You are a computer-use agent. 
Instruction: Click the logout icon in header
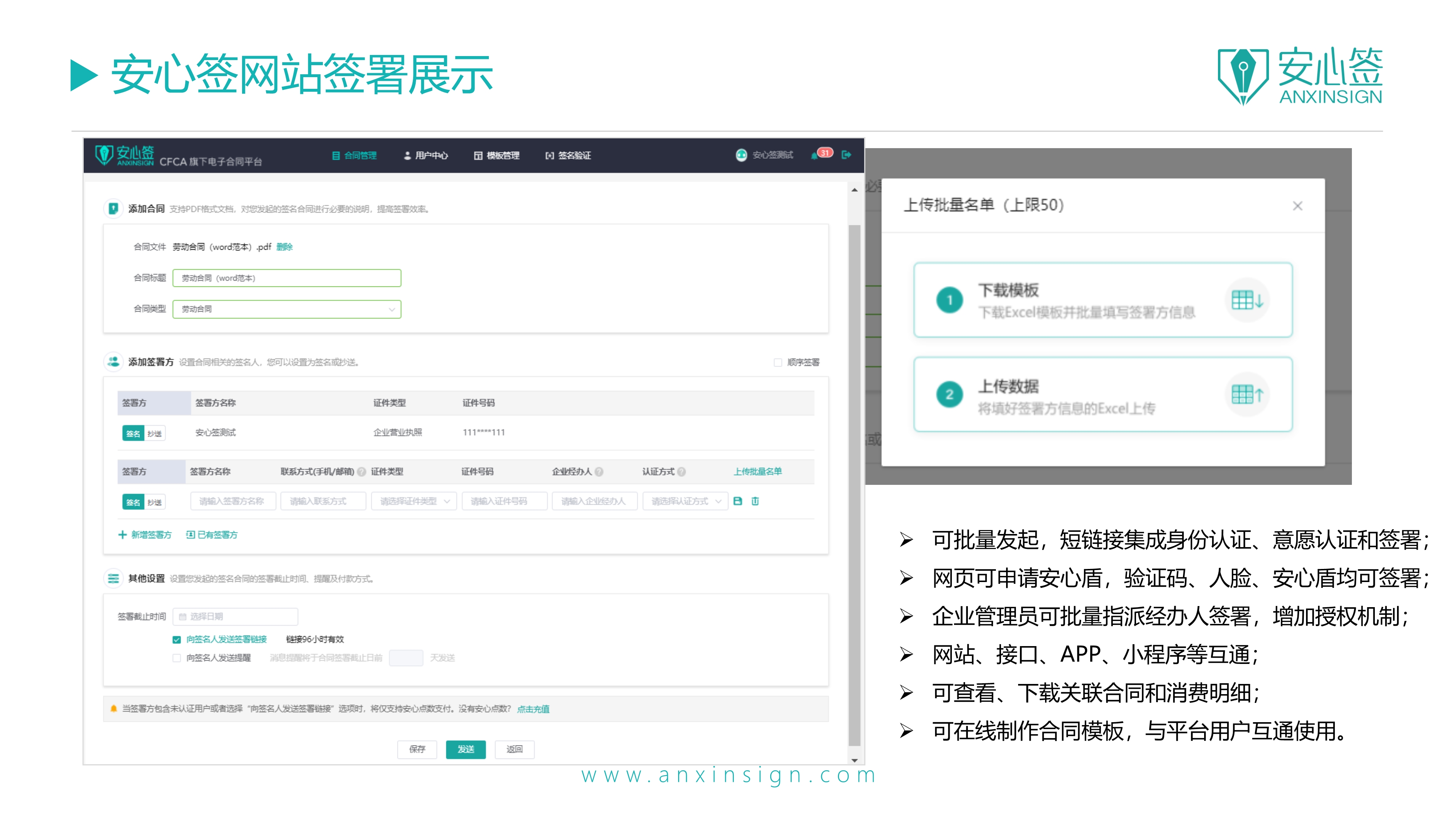[846, 155]
